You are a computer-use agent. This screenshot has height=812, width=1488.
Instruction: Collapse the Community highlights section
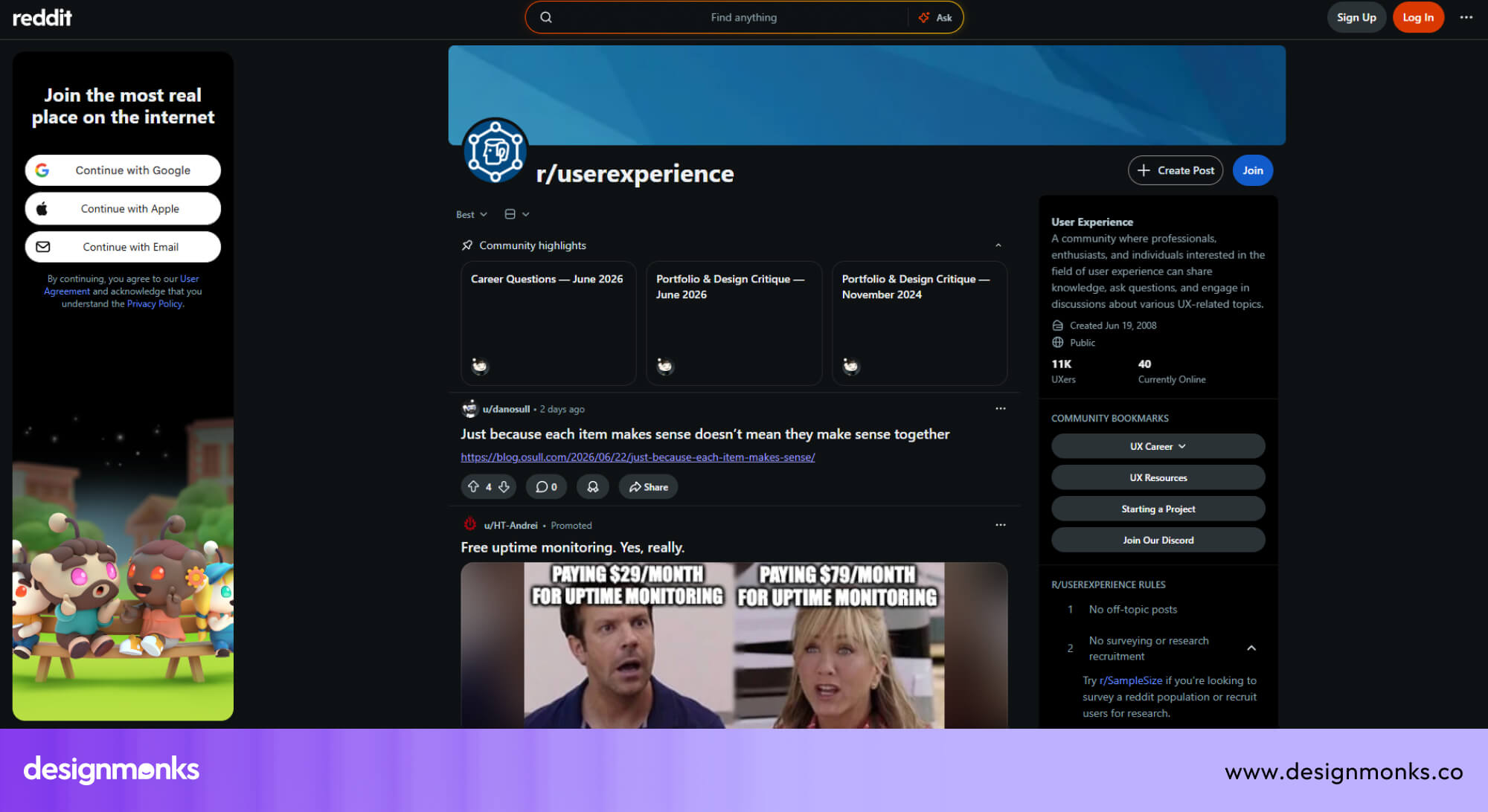pyautogui.click(x=998, y=245)
